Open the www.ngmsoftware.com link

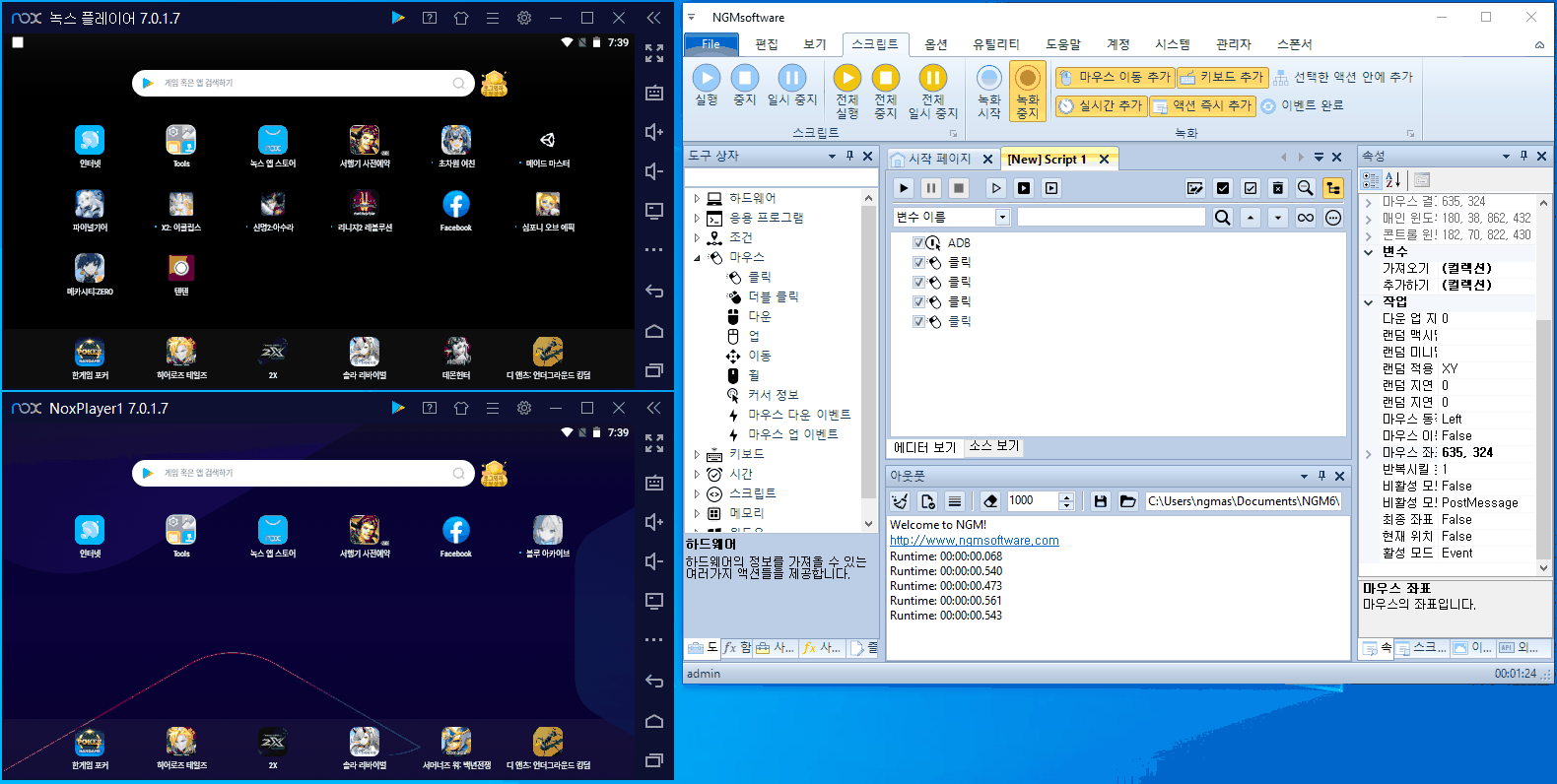coord(974,540)
